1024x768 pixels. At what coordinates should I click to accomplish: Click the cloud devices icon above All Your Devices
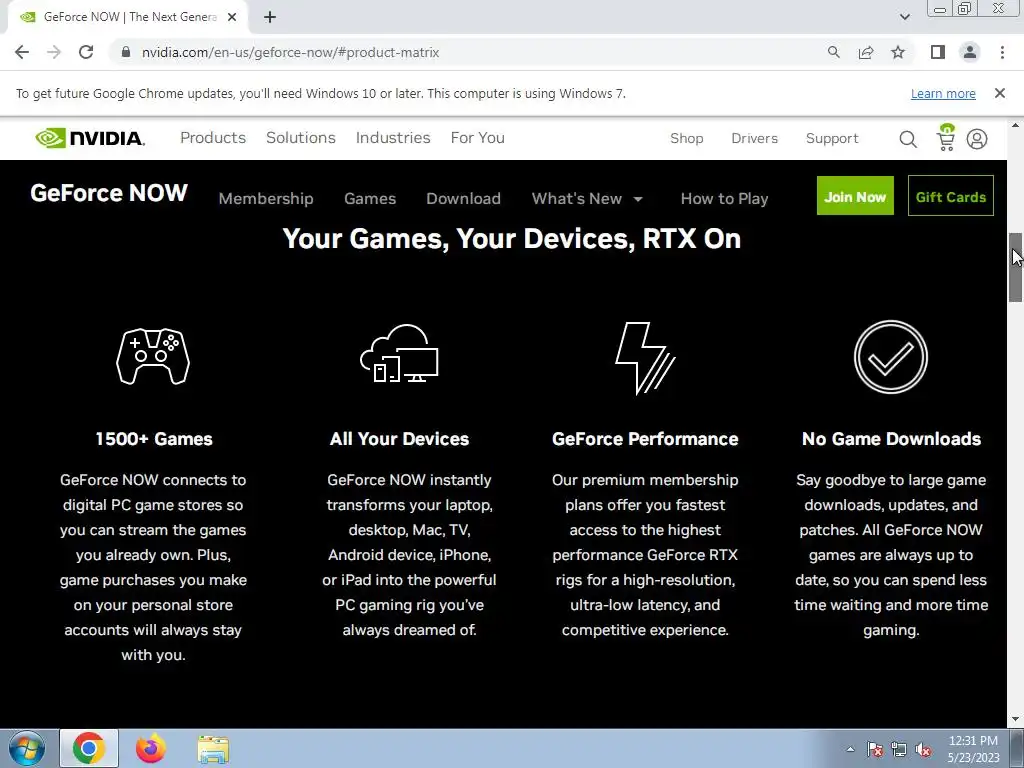400,353
